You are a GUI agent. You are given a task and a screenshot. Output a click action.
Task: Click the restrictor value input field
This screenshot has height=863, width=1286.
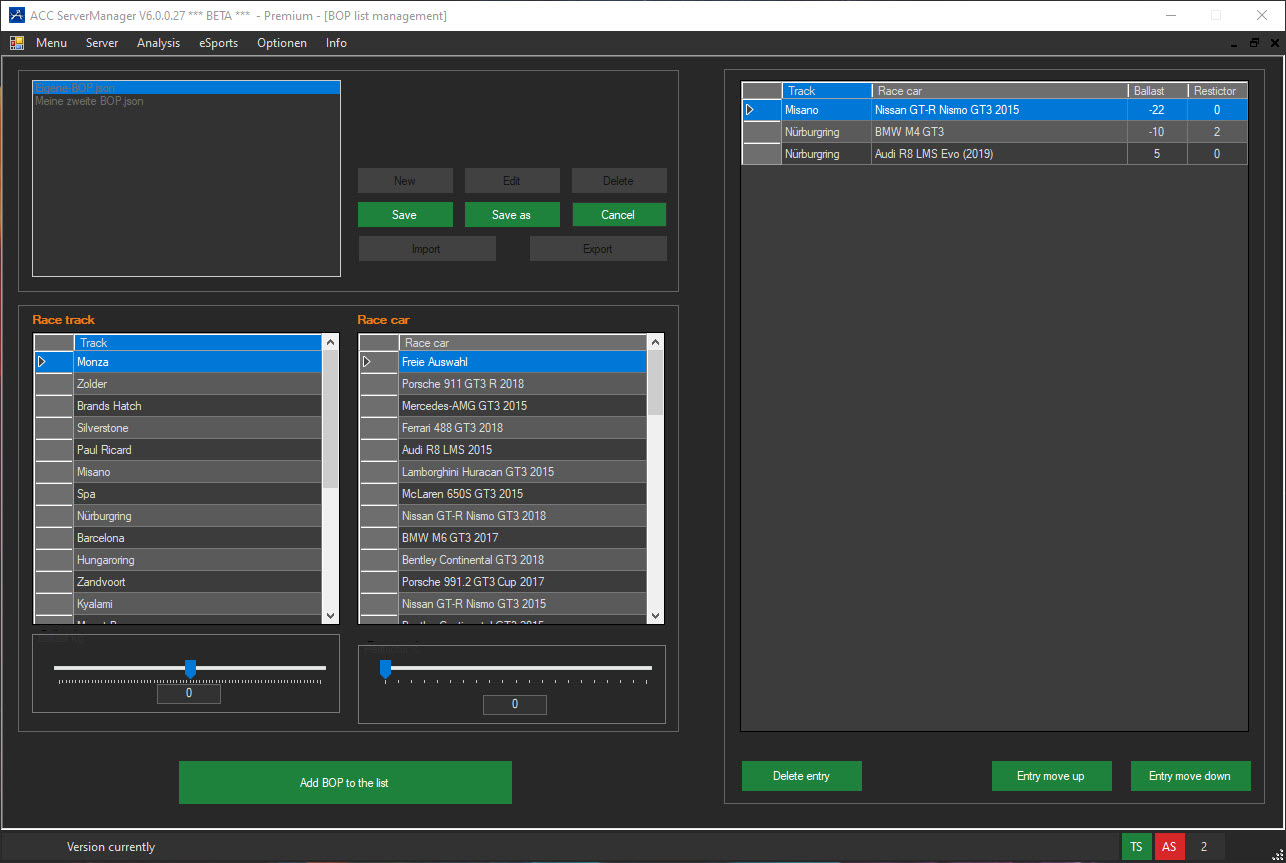(x=514, y=704)
